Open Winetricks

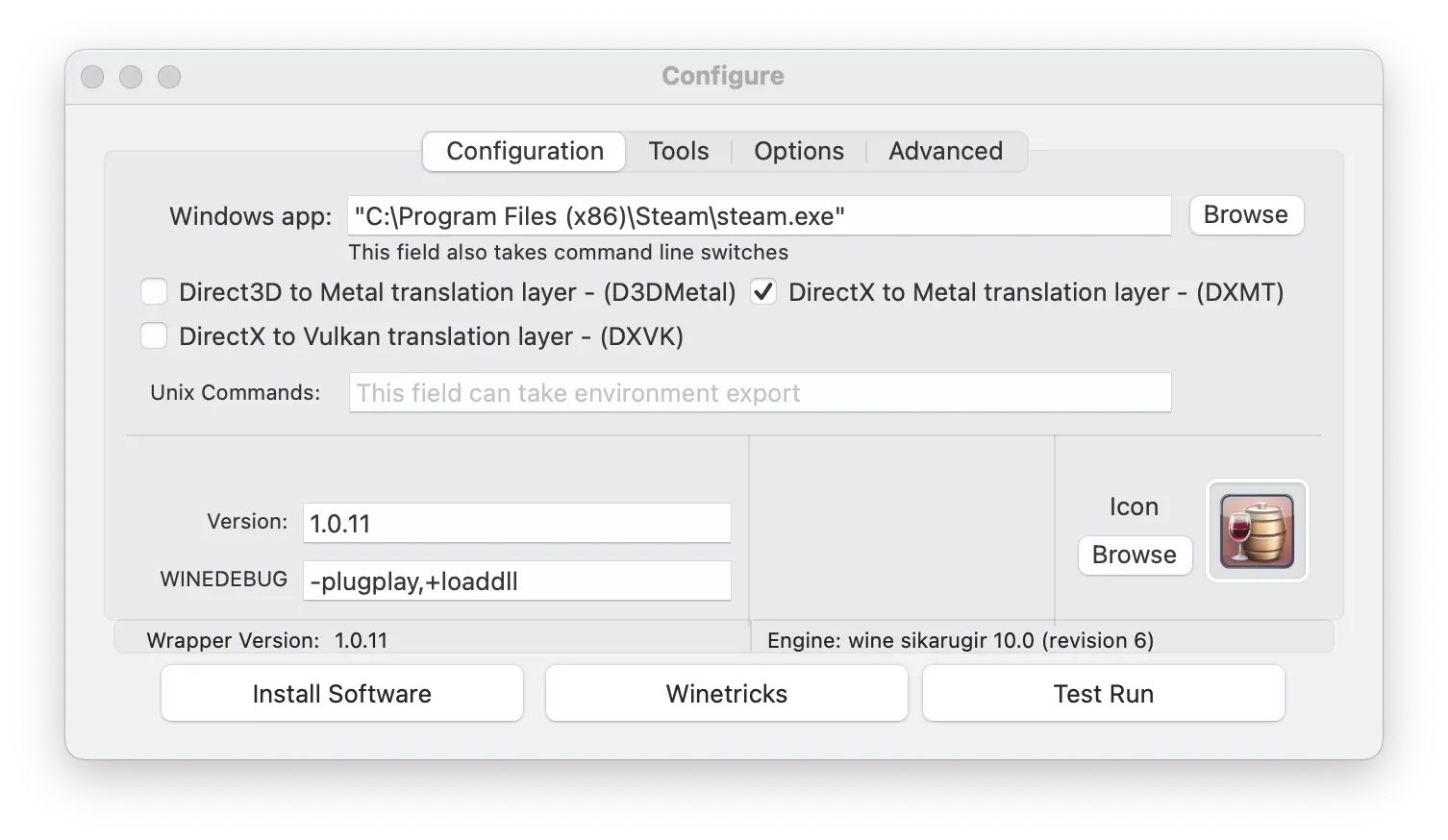[727, 693]
